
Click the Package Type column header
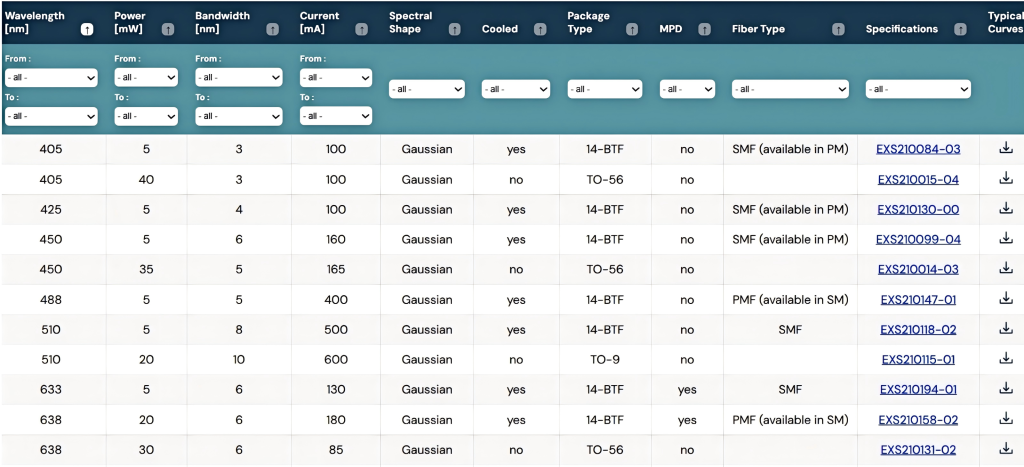click(x=586, y=23)
